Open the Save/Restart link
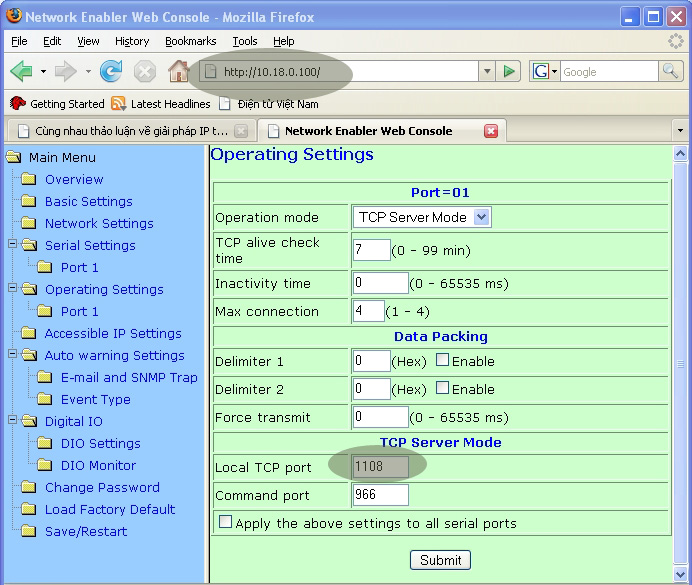 point(85,531)
